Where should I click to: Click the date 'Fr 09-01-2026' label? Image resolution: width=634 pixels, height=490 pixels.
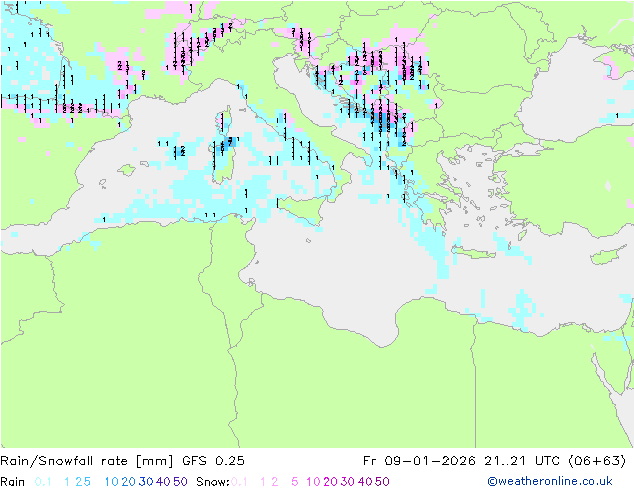point(419,461)
